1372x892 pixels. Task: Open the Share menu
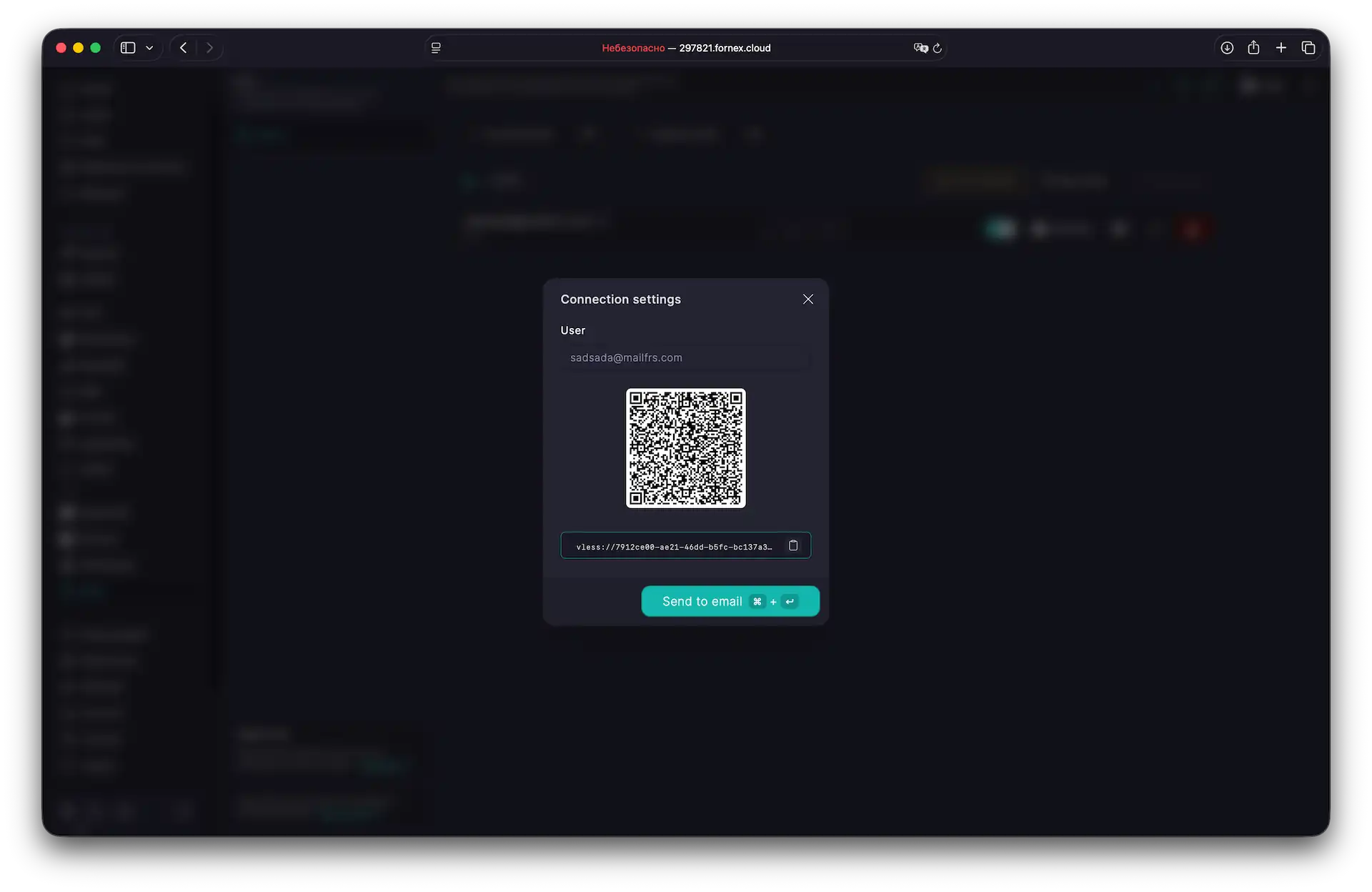pos(1253,47)
